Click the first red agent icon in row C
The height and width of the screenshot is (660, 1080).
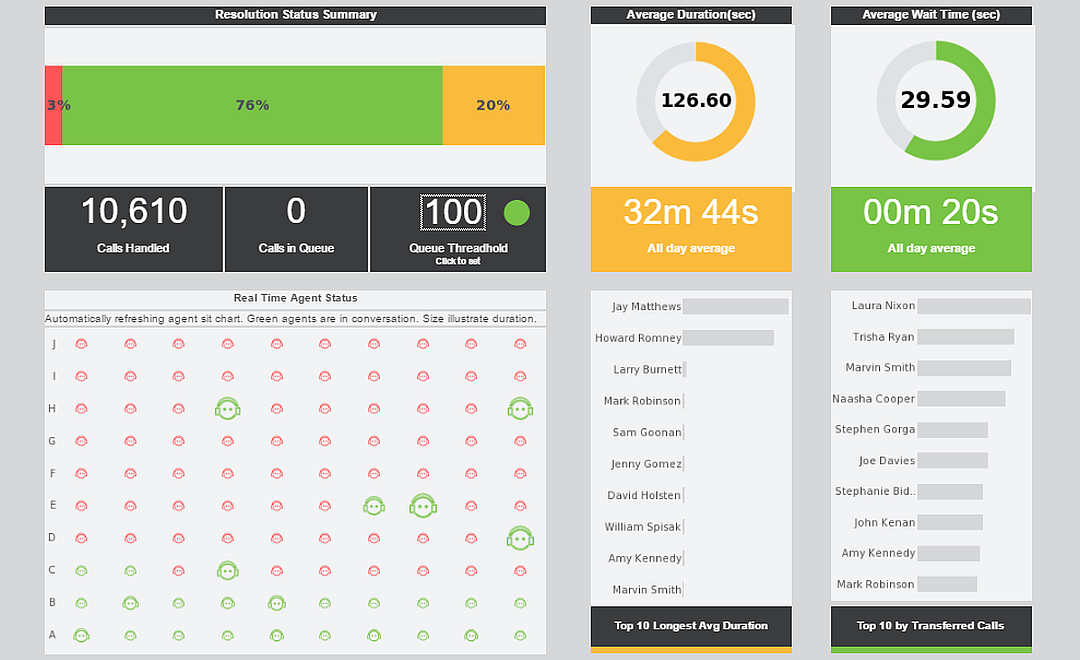point(178,570)
